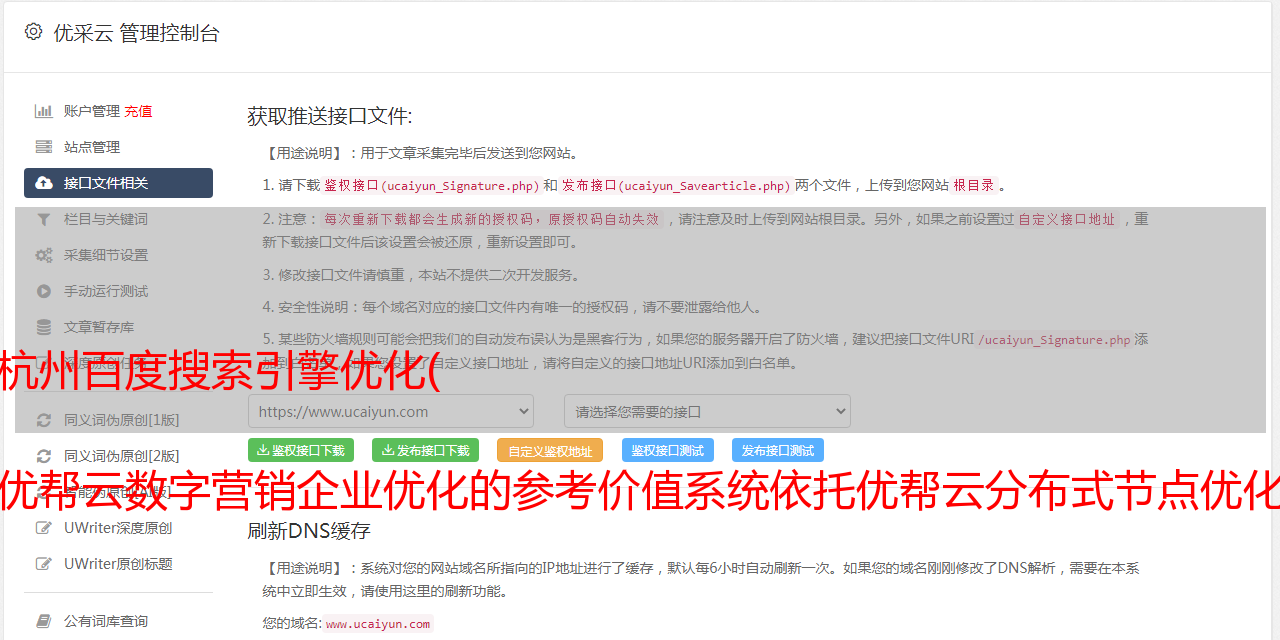This screenshot has height=640, width=1280.
Task: Click the red 充值 link
Action: pos(138,111)
